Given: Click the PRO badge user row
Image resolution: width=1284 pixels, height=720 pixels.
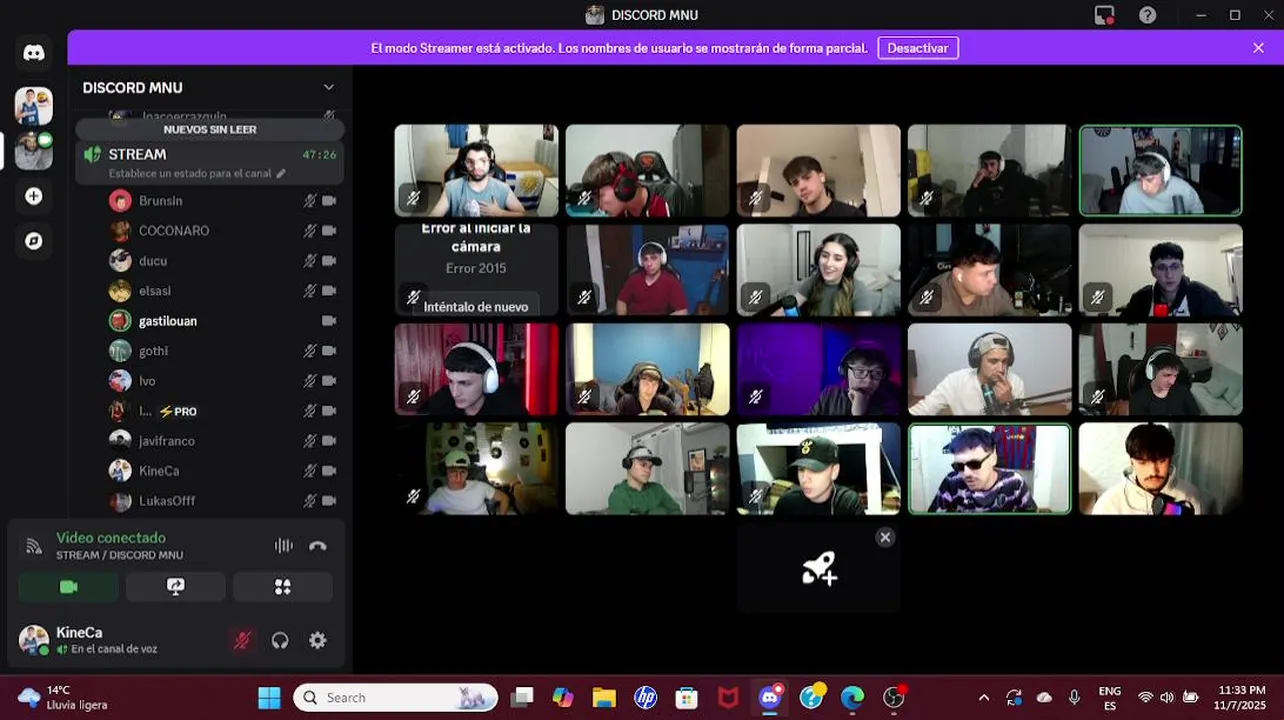Looking at the screenshot, I should click(x=222, y=411).
